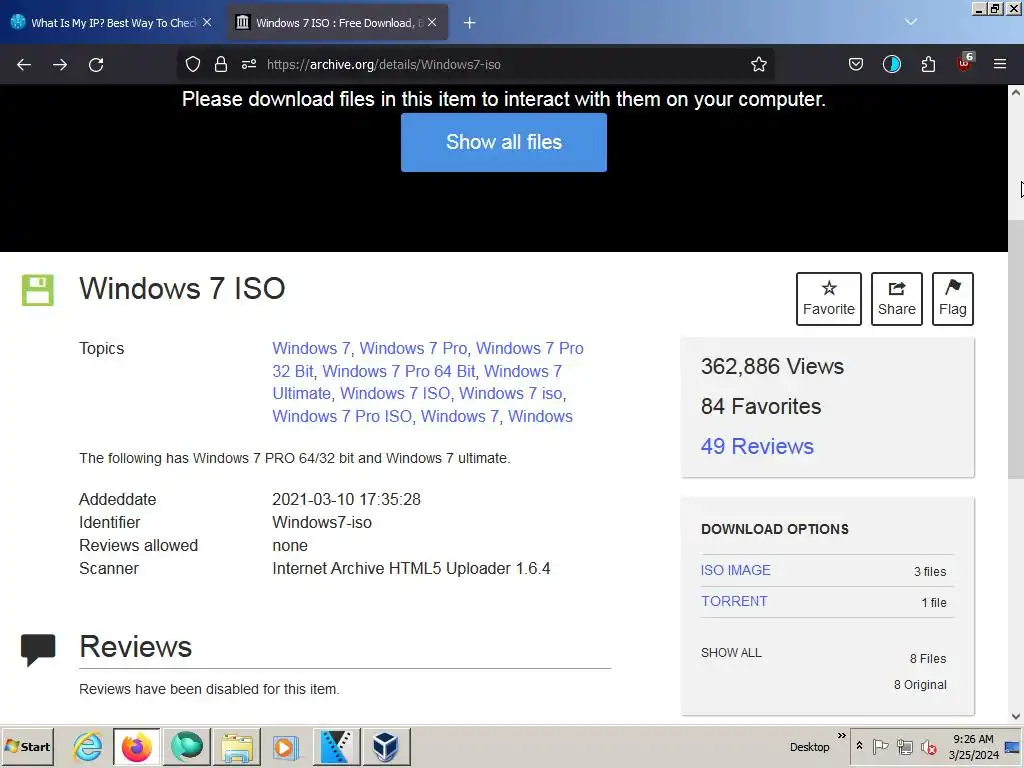1024x768 pixels.
Task: Click the green floppy disk software icon
Action: tap(38, 290)
